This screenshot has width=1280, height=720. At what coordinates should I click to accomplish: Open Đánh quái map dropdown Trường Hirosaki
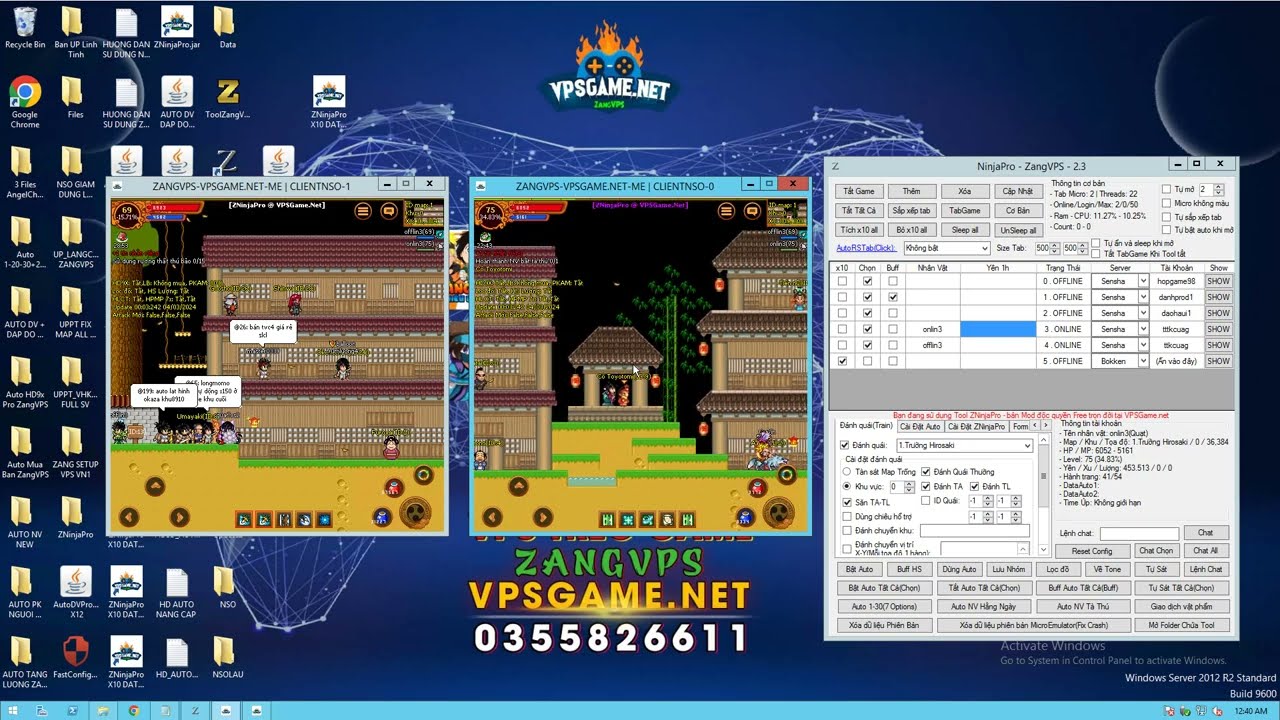point(964,445)
